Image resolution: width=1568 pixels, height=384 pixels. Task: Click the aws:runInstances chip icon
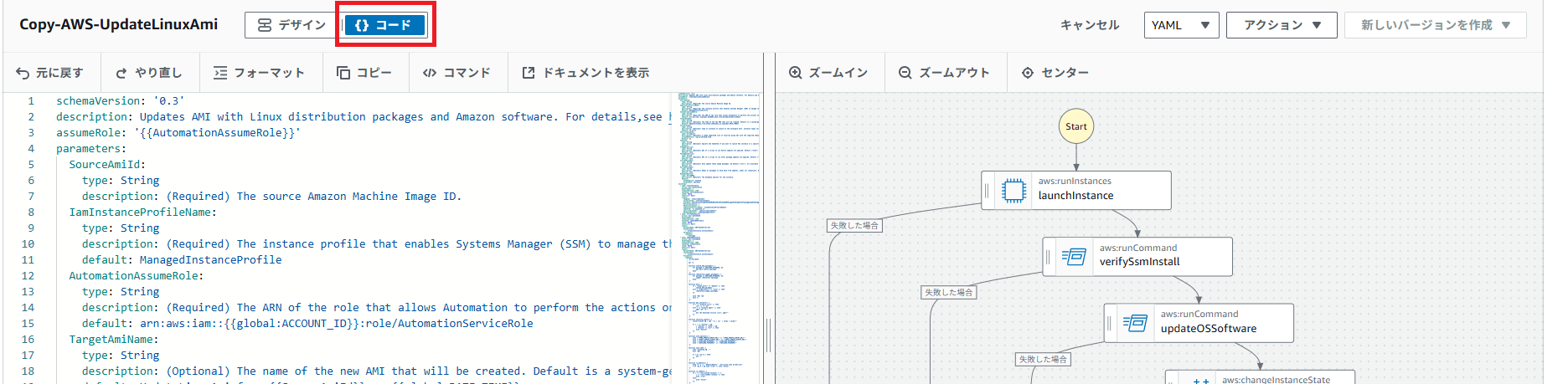point(1014,191)
